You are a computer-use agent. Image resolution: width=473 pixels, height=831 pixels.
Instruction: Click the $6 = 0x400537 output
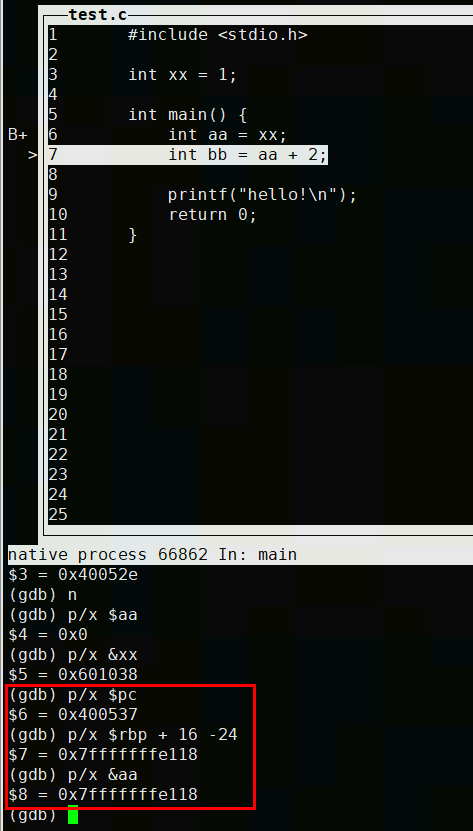(73, 715)
